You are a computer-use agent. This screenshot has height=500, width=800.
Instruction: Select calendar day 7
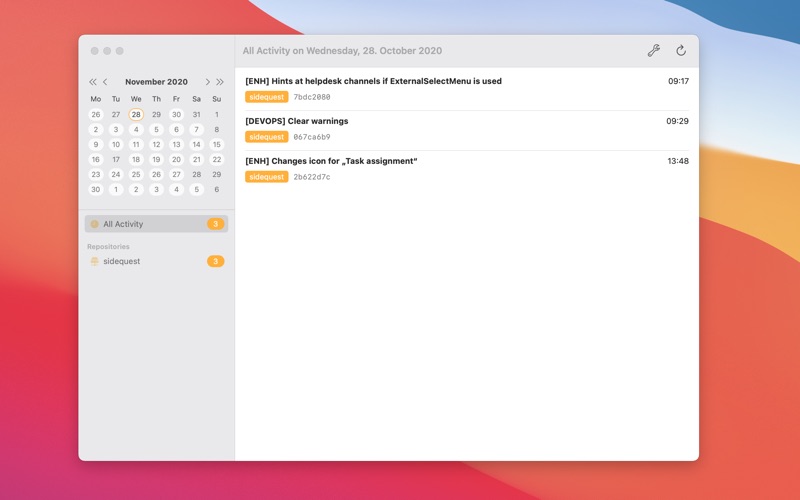[196, 130]
